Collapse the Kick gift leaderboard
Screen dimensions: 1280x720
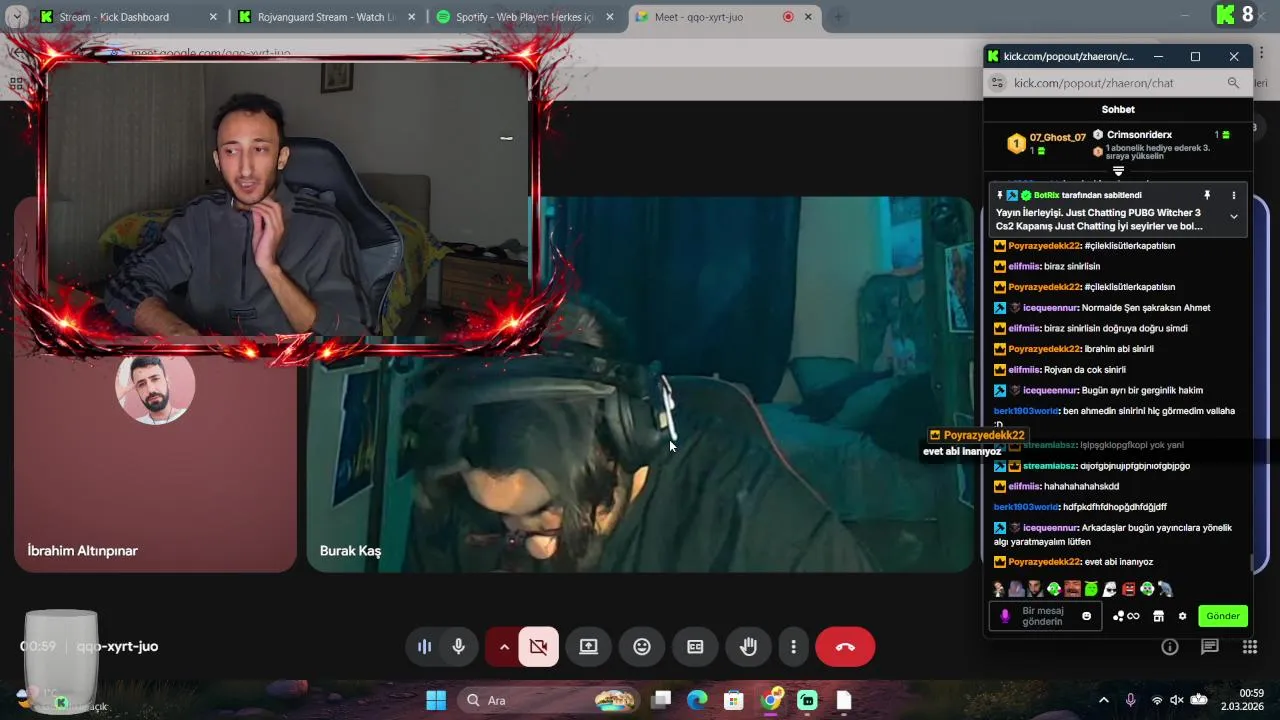click(x=1118, y=172)
